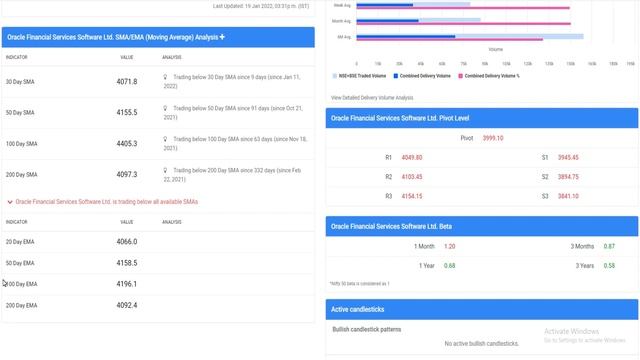Click lightbulb icon in 50 Day SMA row
Image resolution: width=640 pixels, height=360 pixels.
(x=165, y=108)
